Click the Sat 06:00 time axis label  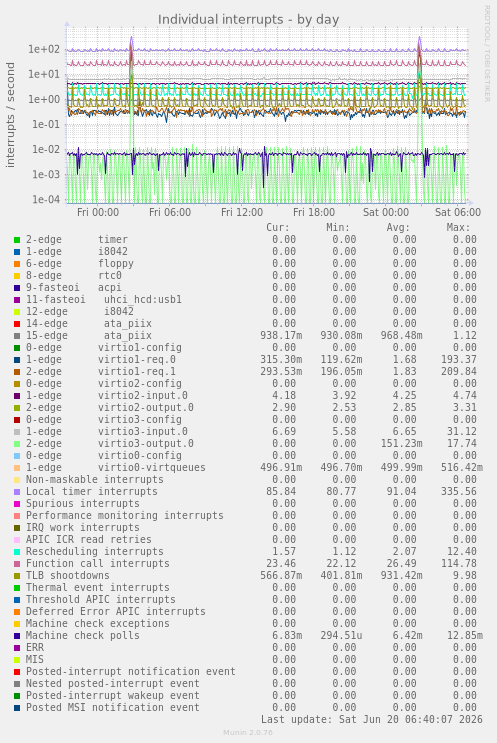pos(458,212)
